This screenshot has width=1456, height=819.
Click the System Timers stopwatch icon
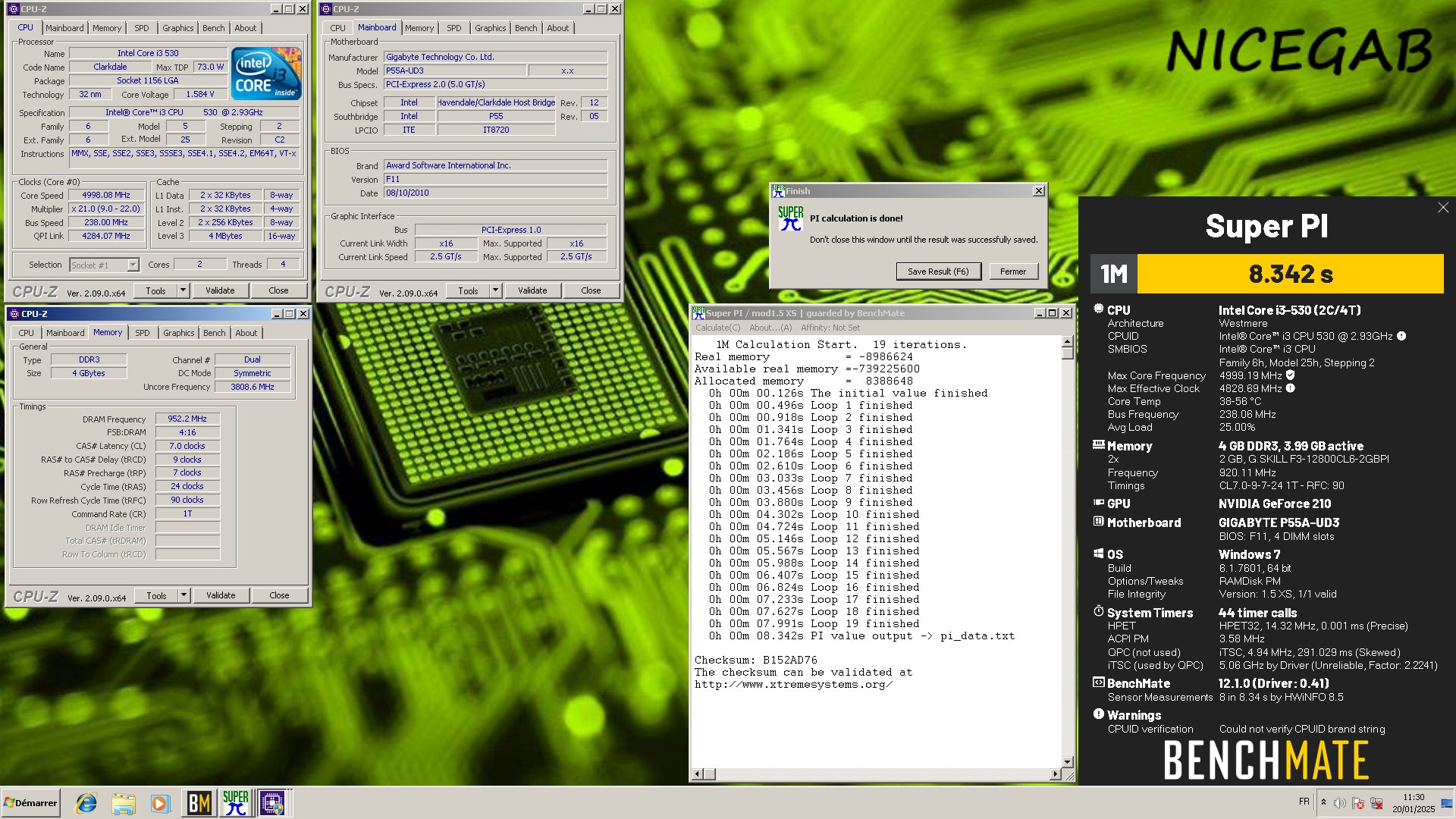(x=1098, y=611)
